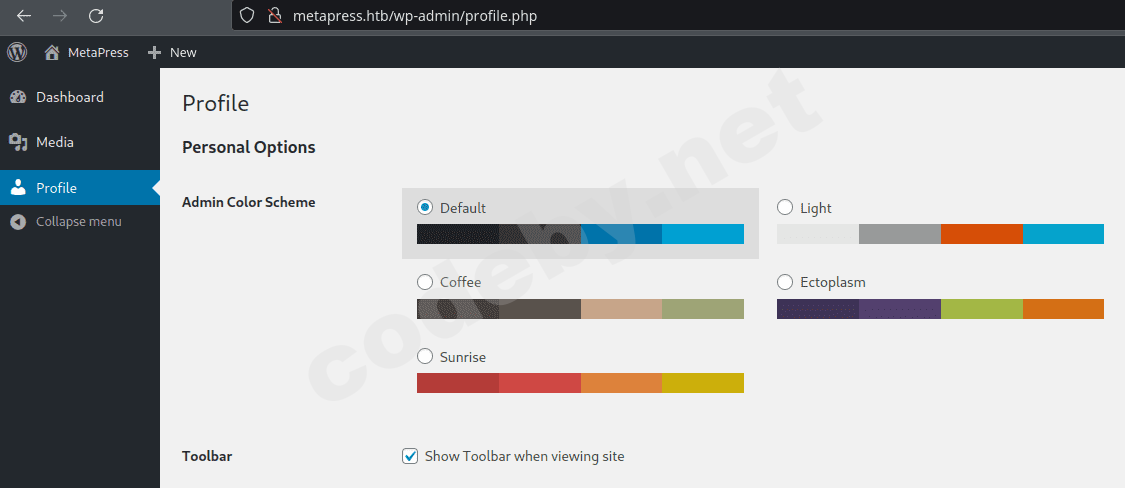Click the Profile user icon

pos(18,188)
